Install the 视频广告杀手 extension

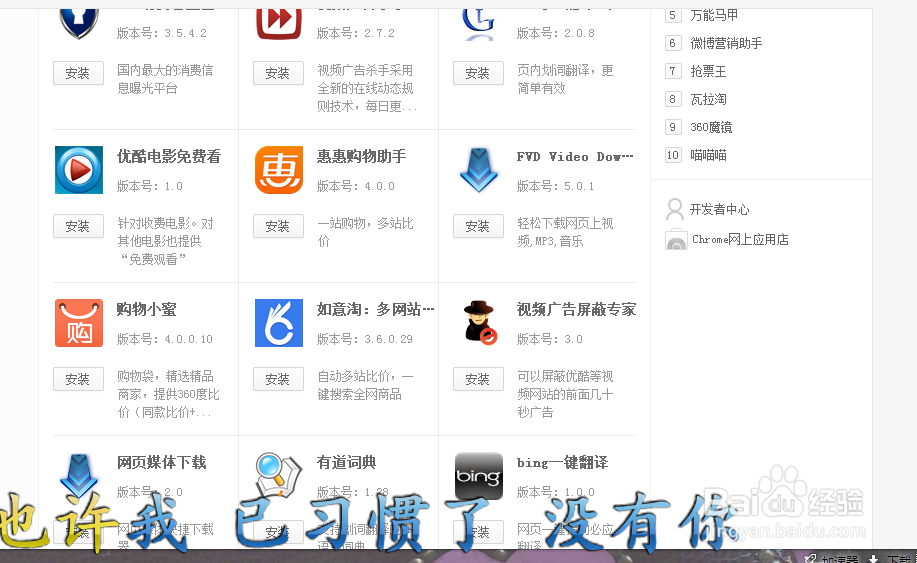(278, 73)
